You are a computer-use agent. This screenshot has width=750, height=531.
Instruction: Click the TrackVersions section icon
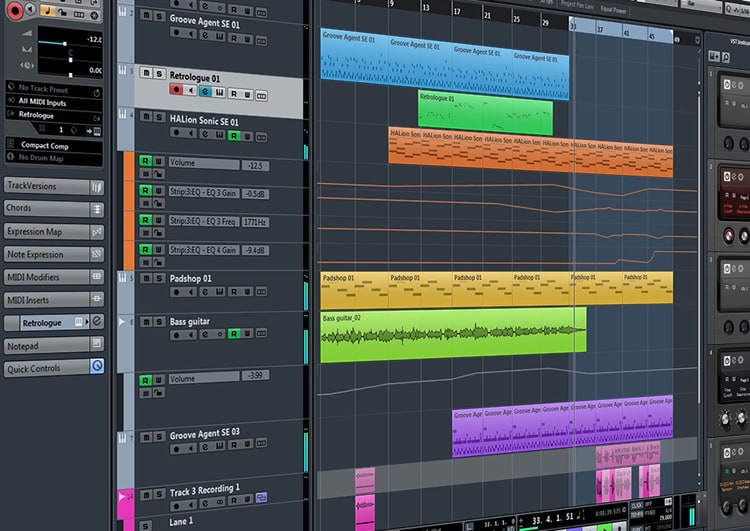point(97,187)
